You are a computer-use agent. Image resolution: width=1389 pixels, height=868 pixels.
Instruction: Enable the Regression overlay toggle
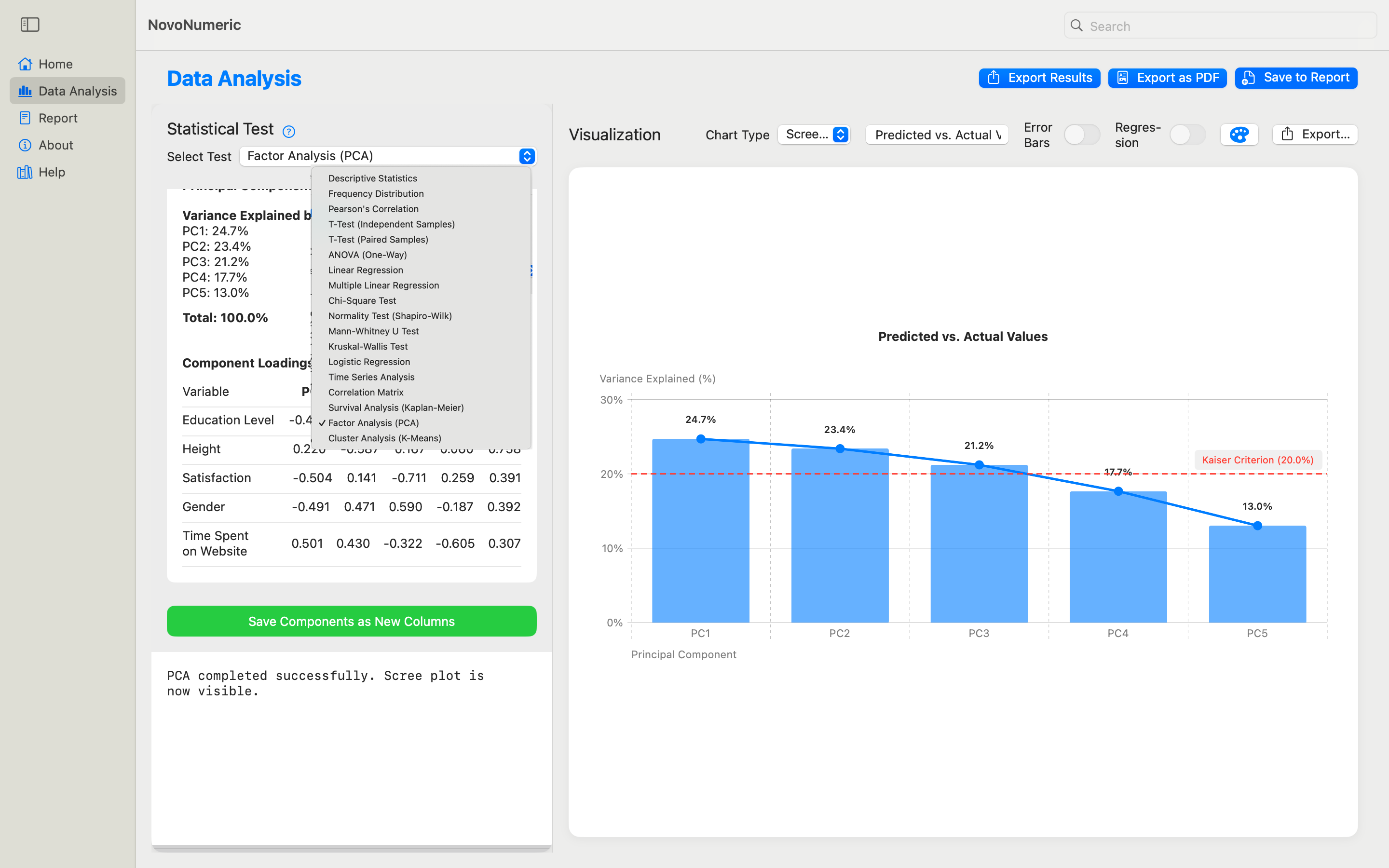click(1187, 135)
